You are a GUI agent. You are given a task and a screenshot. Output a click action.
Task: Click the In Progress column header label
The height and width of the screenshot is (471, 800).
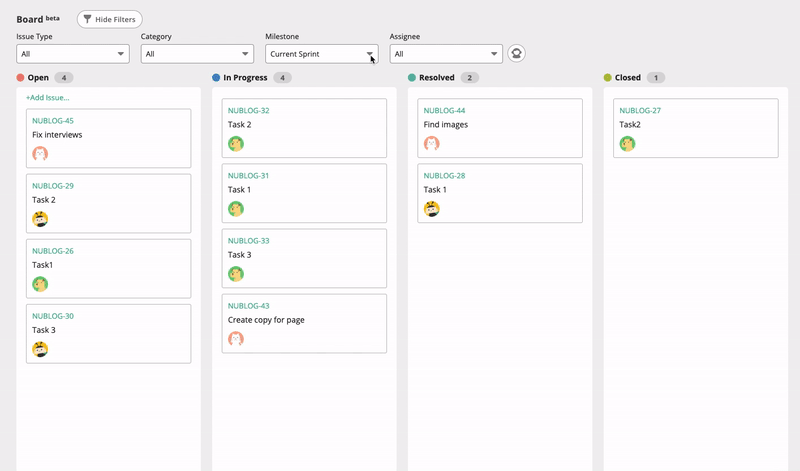click(245, 78)
